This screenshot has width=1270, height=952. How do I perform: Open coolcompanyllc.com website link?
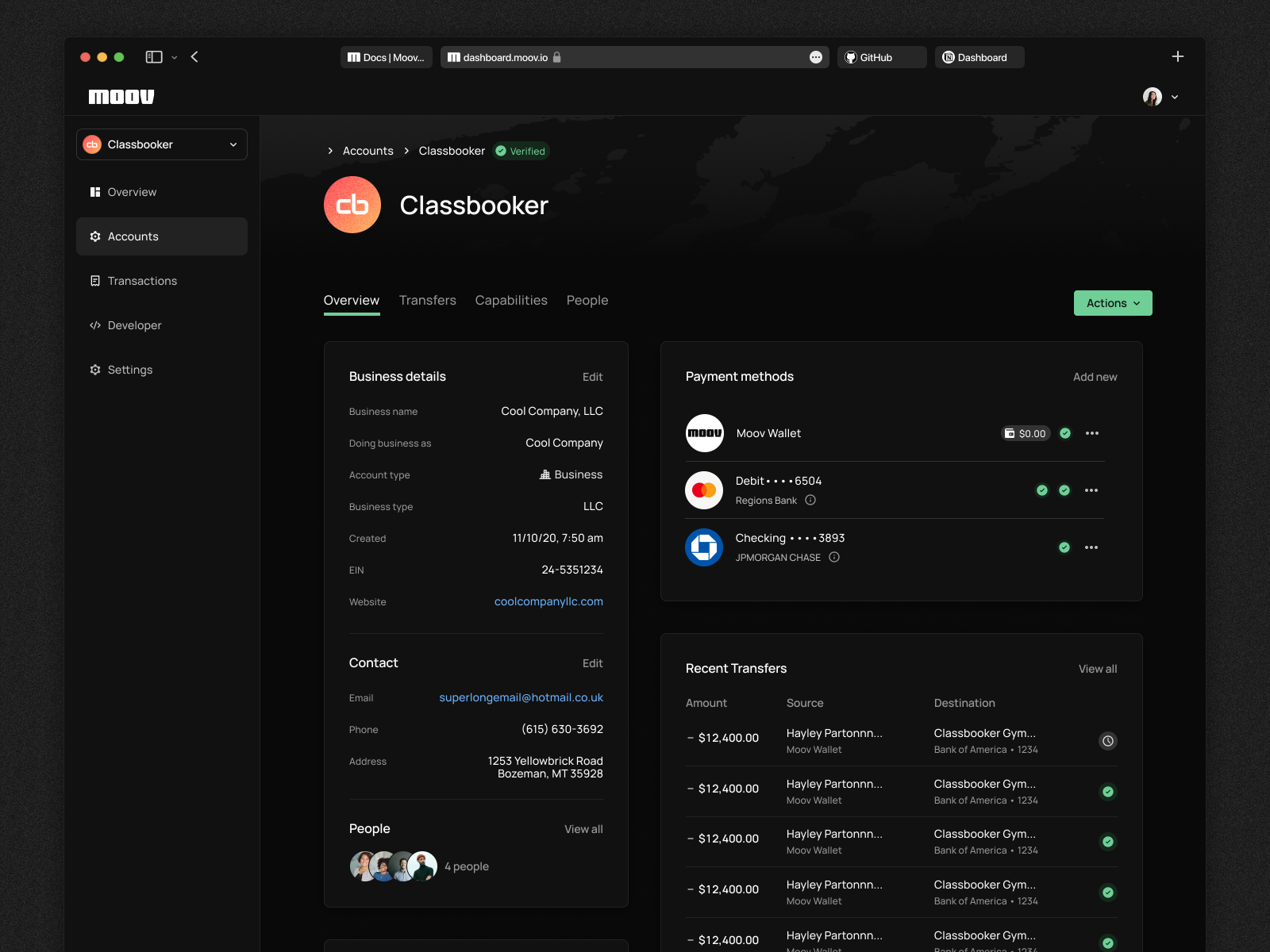point(548,601)
